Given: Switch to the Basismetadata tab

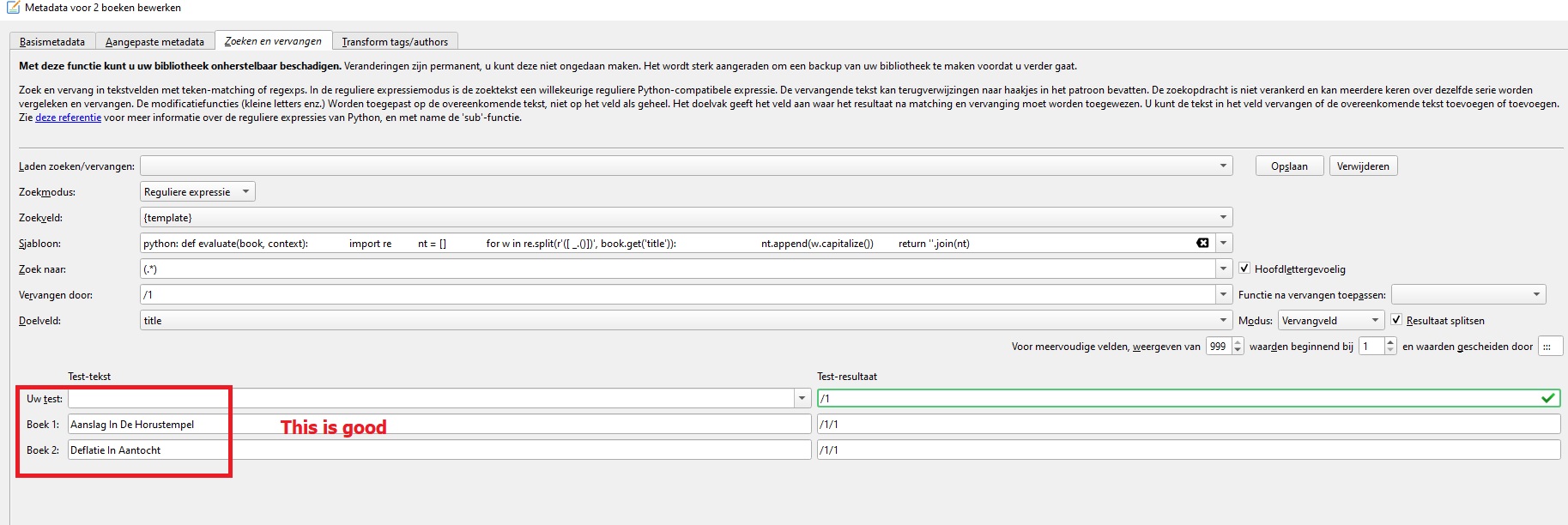Looking at the screenshot, I should 52,41.
